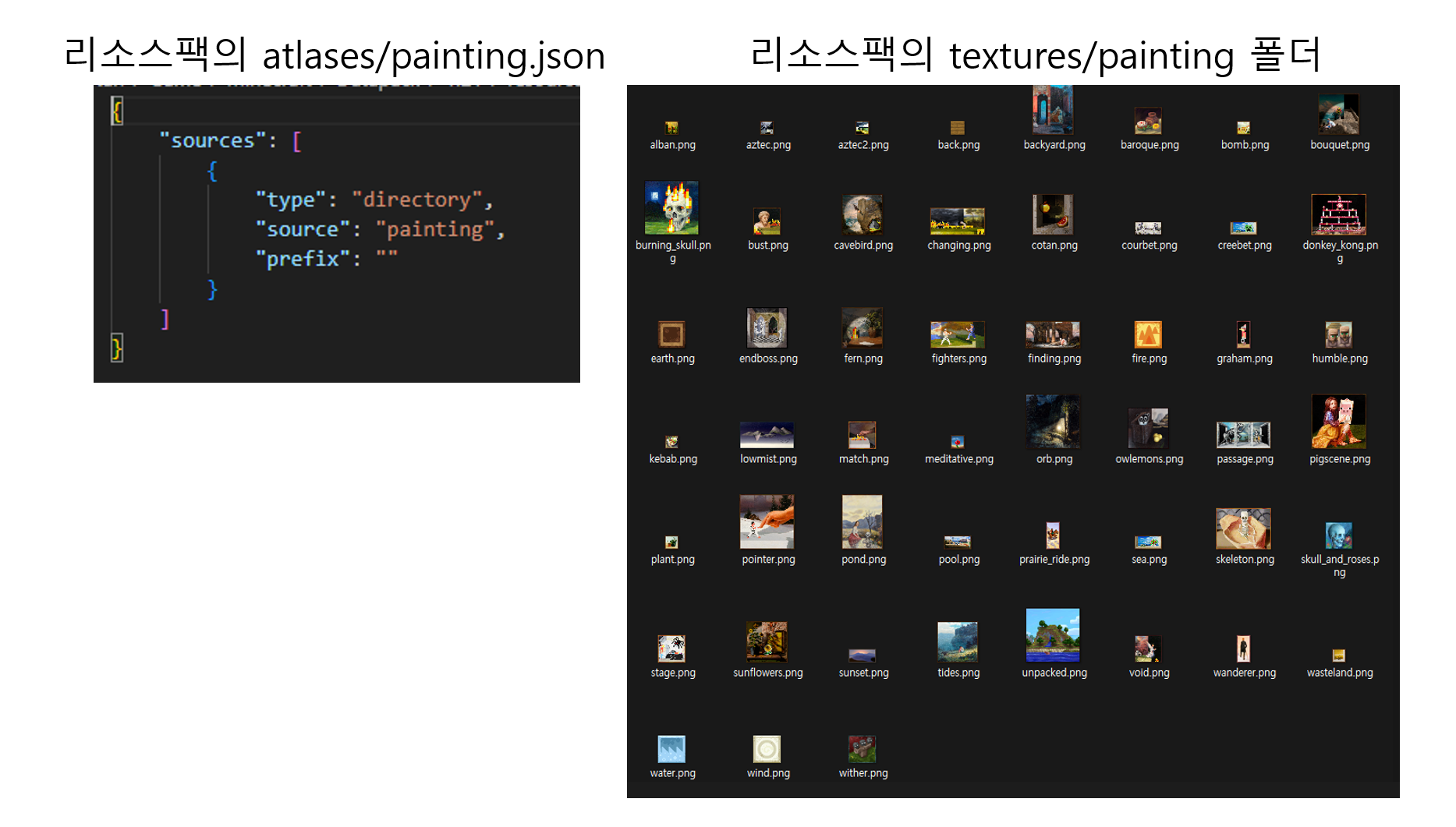The height and width of the screenshot is (827, 1456).
Task: Click the "directory" value in the code
Action: point(416,200)
